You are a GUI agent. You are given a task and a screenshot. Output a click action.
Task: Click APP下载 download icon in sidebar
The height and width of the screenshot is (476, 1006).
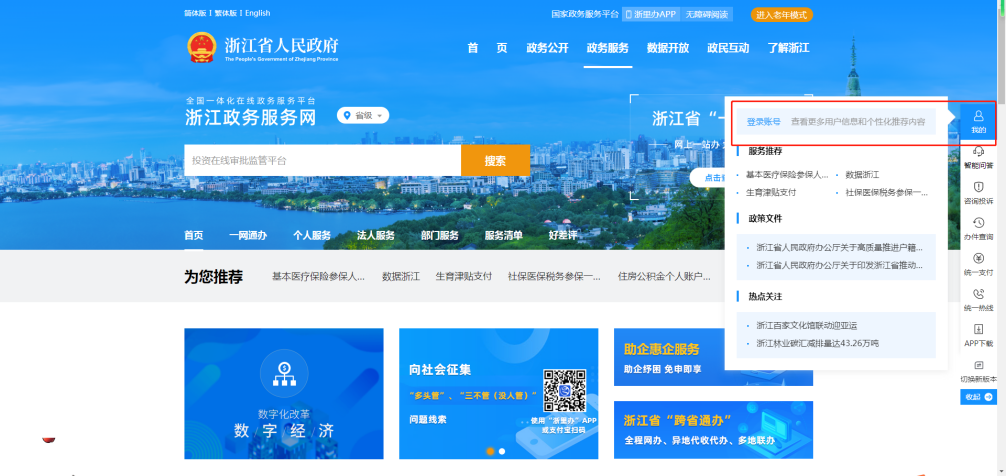[978, 334]
